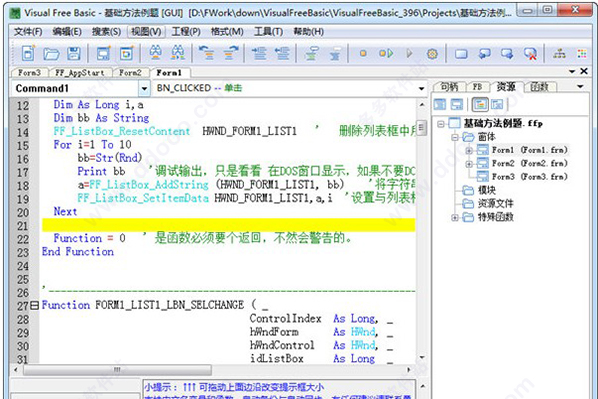Click the hierarchy tree diagram icon

559,54
